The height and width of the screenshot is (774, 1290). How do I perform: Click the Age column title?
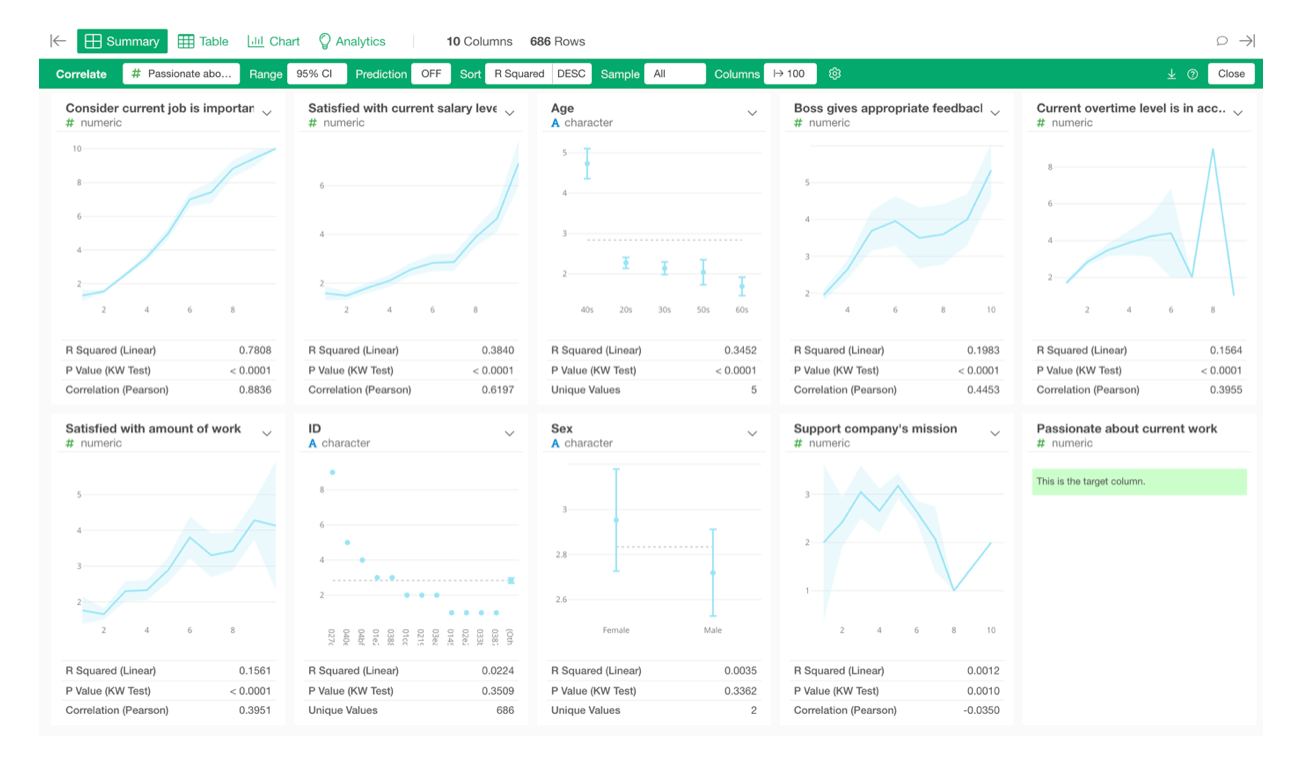point(562,108)
